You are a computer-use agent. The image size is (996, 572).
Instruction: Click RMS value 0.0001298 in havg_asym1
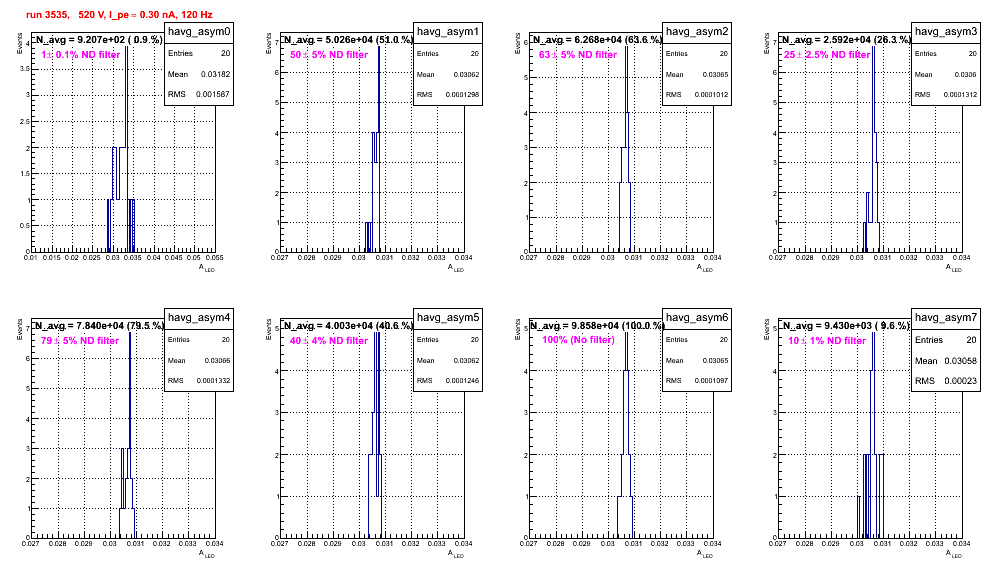(462, 95)
